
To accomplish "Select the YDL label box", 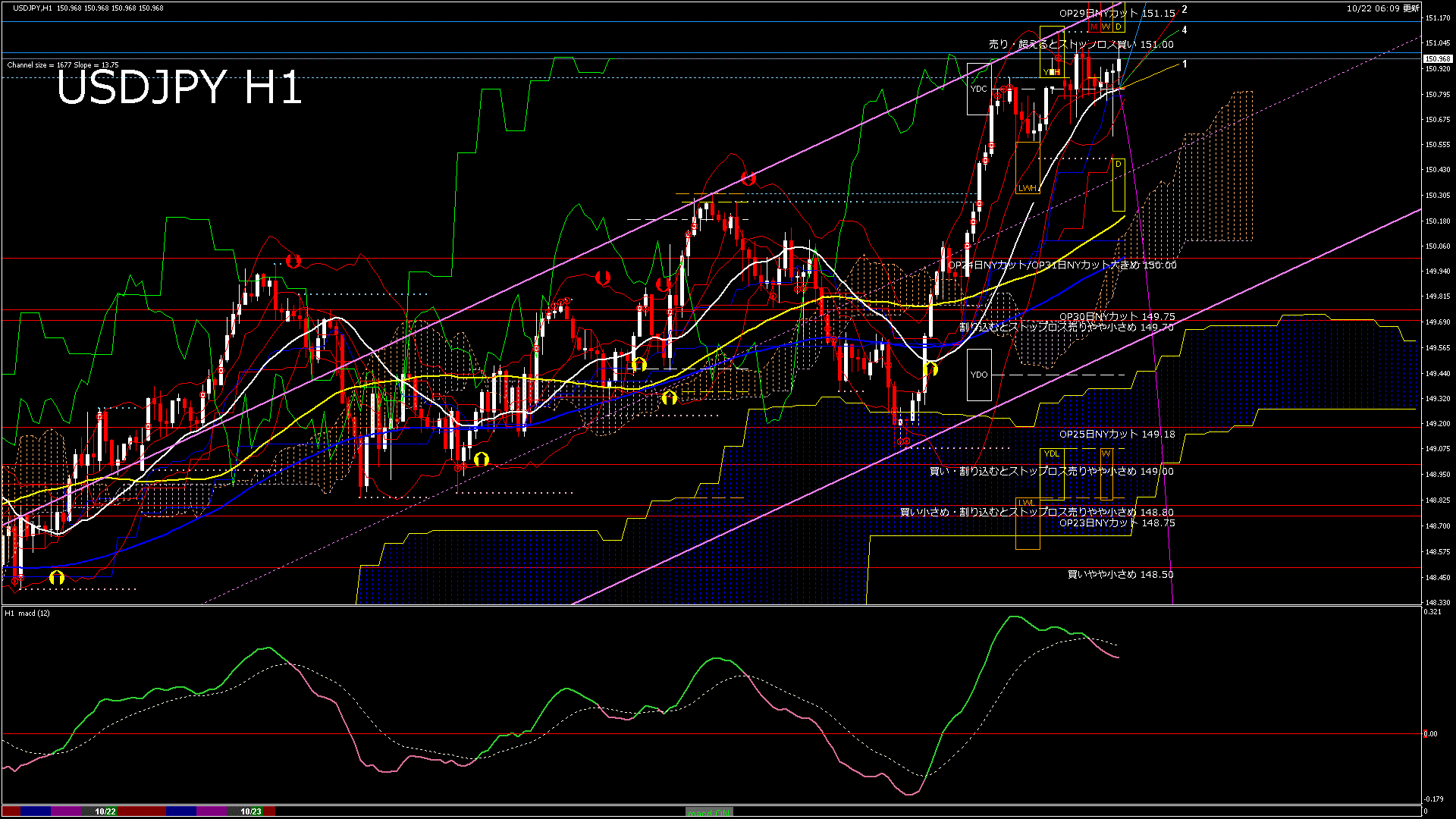I will 1052,453.
